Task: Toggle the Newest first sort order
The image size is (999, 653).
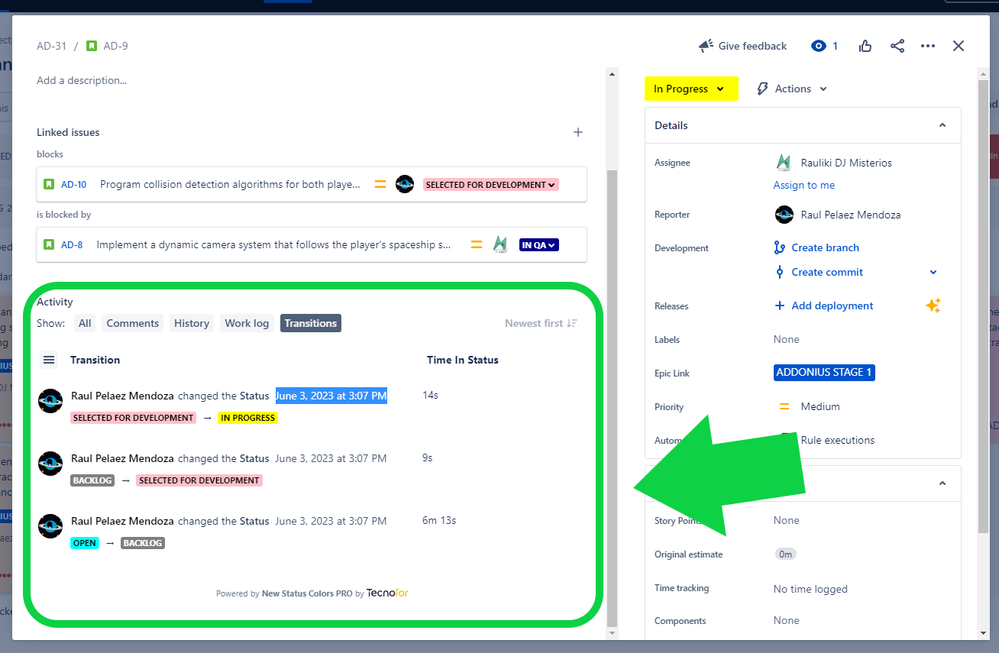Action: (x=540, y=323)
